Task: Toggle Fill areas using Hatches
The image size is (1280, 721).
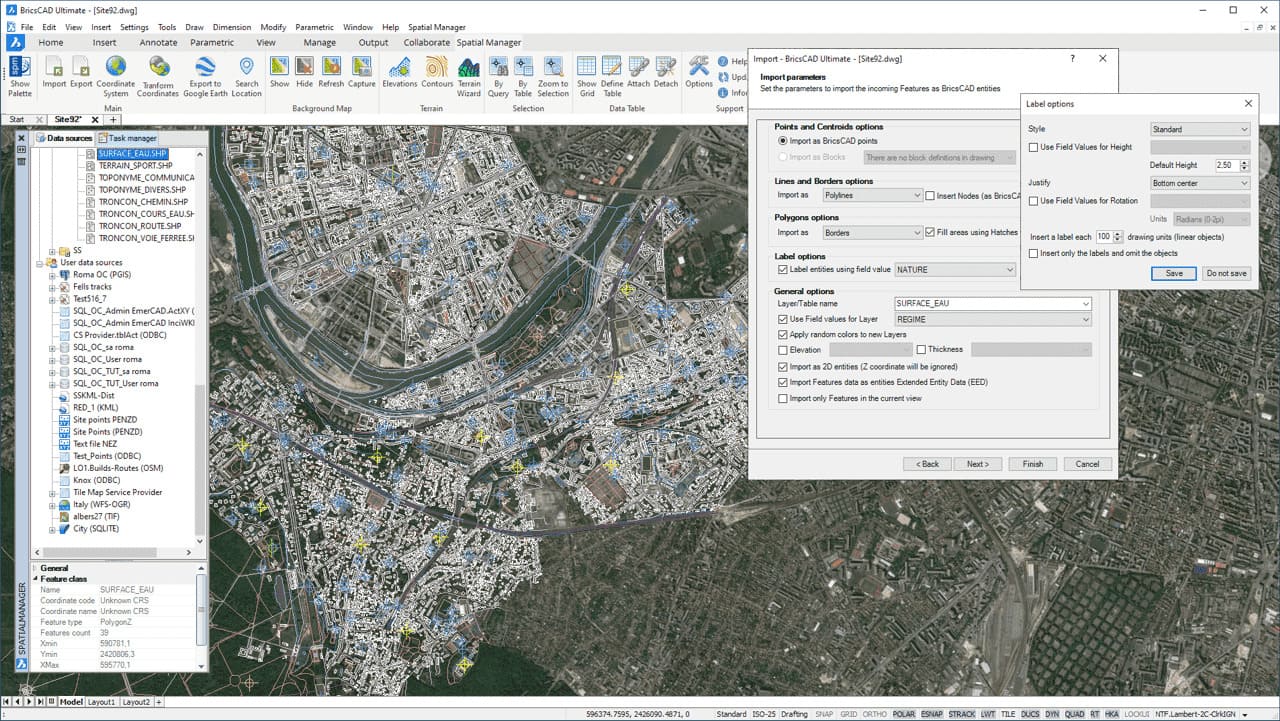Action: [930, 232]
